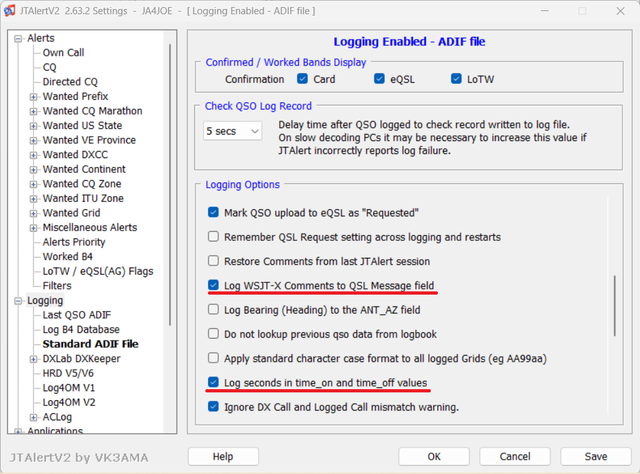Toggle Log seconds in time_on and time_off
Viewport: 640px width, 474px height.
[213, 382]
